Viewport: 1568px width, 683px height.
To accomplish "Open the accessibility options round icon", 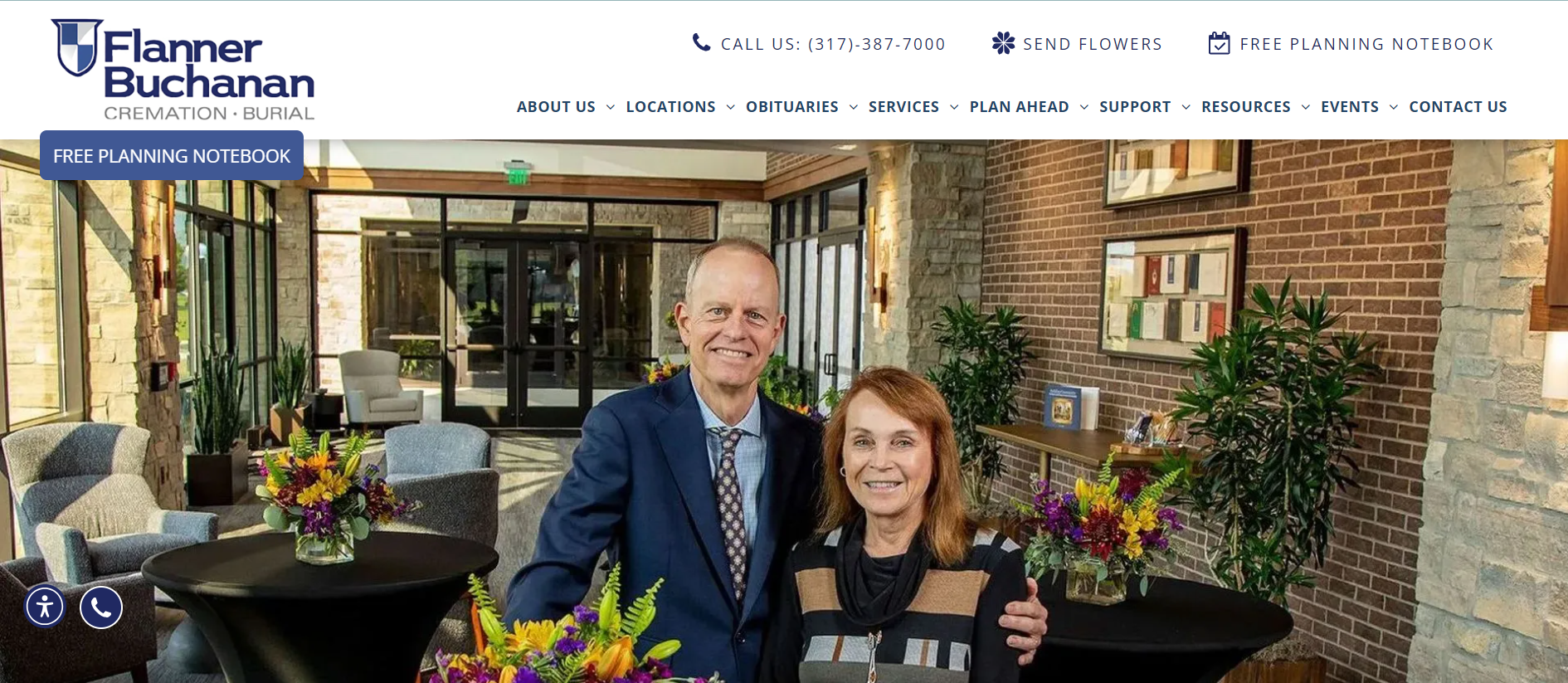I will pos(45,607).
